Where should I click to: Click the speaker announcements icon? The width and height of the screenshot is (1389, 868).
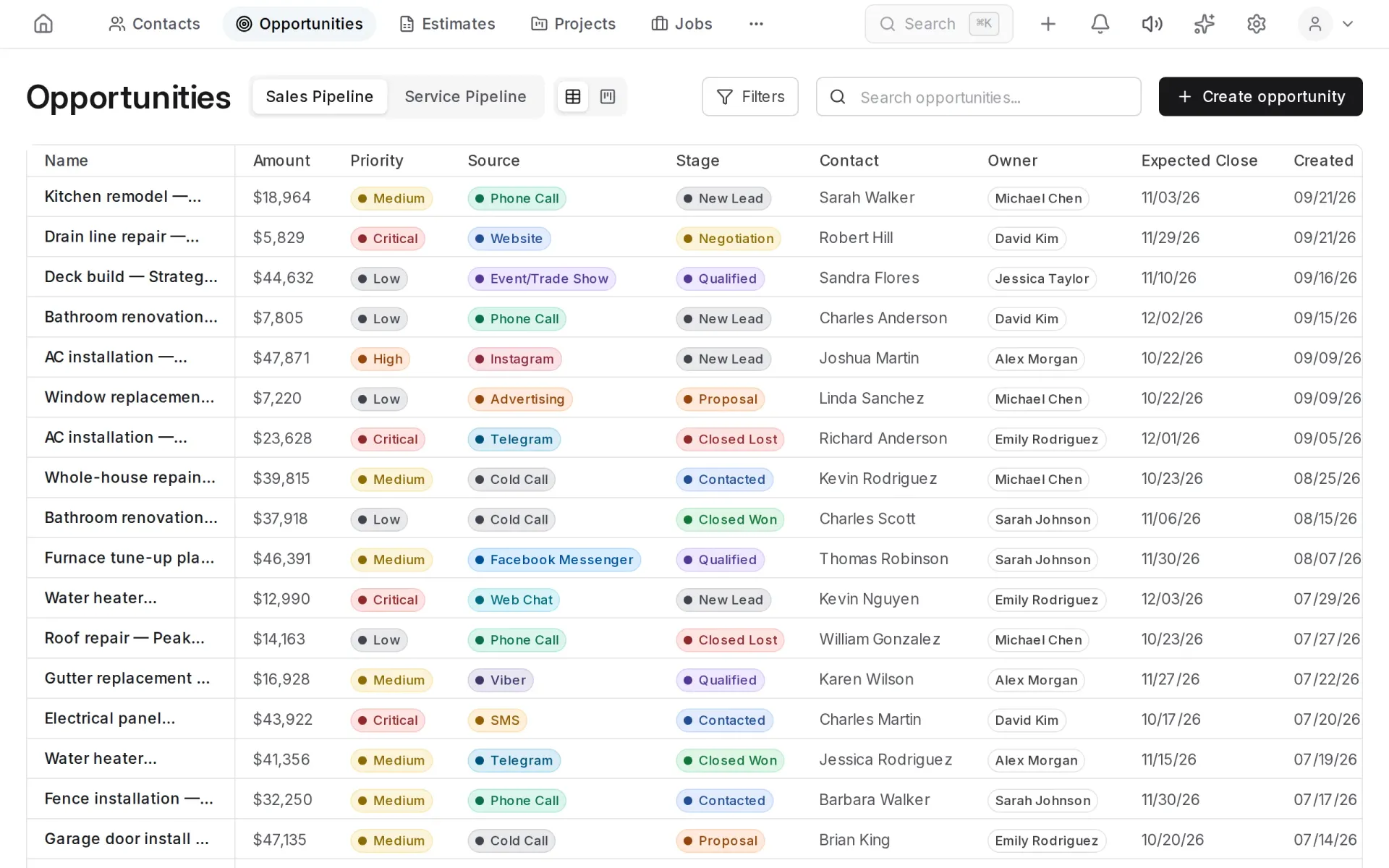(x=1152, y=24)
